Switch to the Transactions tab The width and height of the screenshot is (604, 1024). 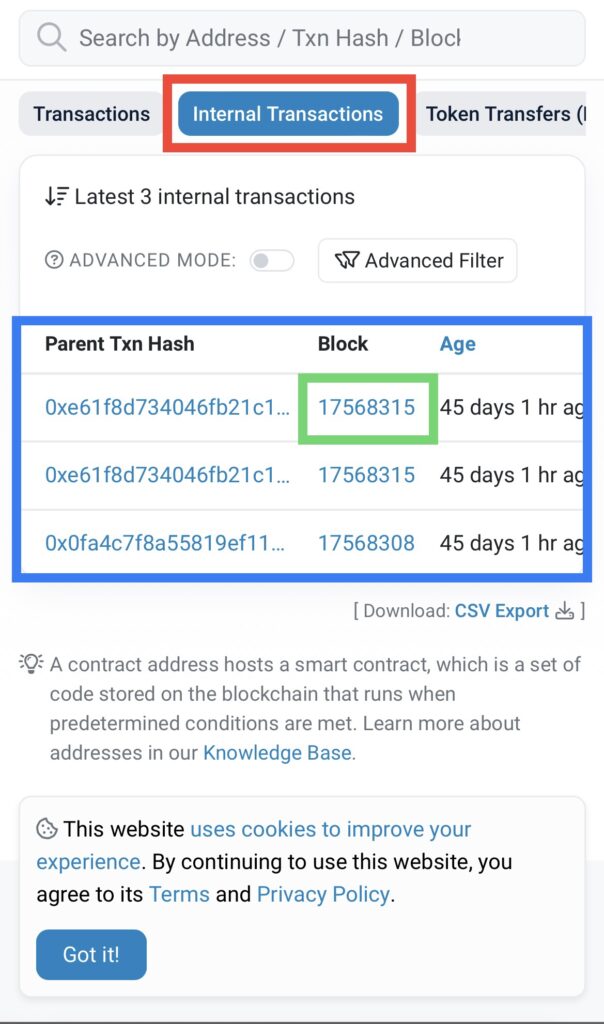pyautogui.click(x=91, y=114)
